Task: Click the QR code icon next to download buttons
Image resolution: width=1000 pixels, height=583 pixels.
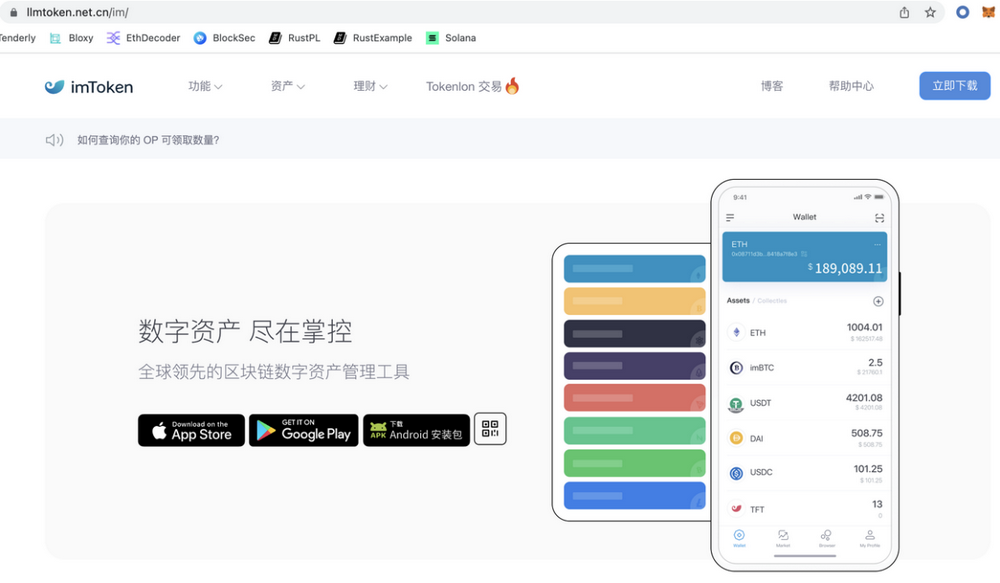Action: click(490, 428)
